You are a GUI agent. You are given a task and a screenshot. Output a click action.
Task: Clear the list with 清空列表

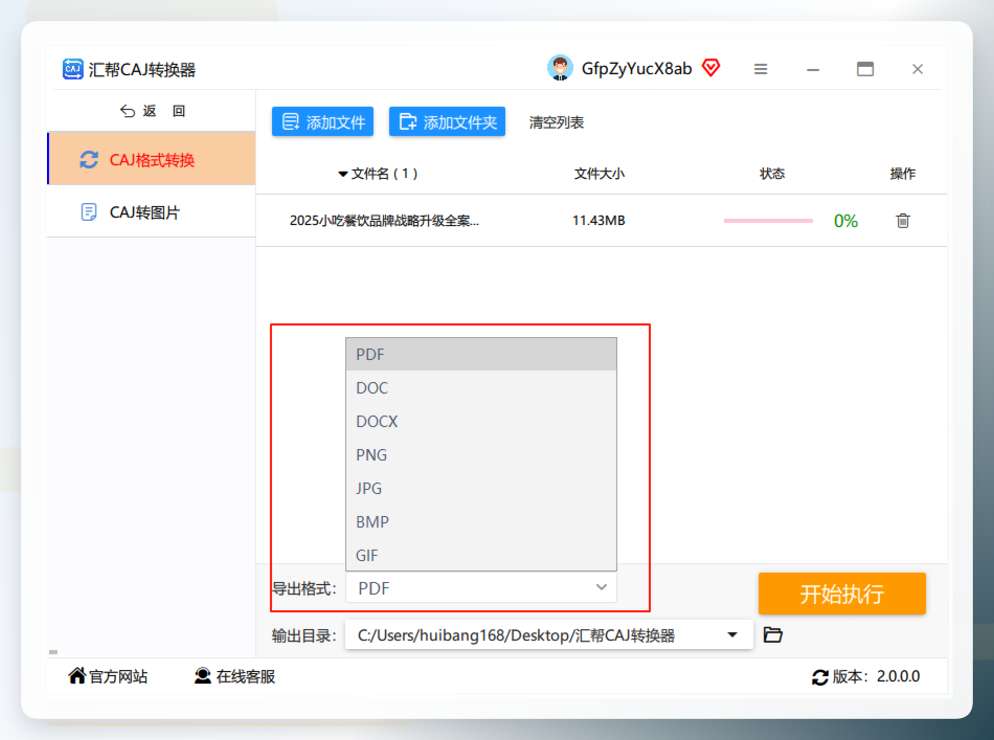(x=556, y=122)
